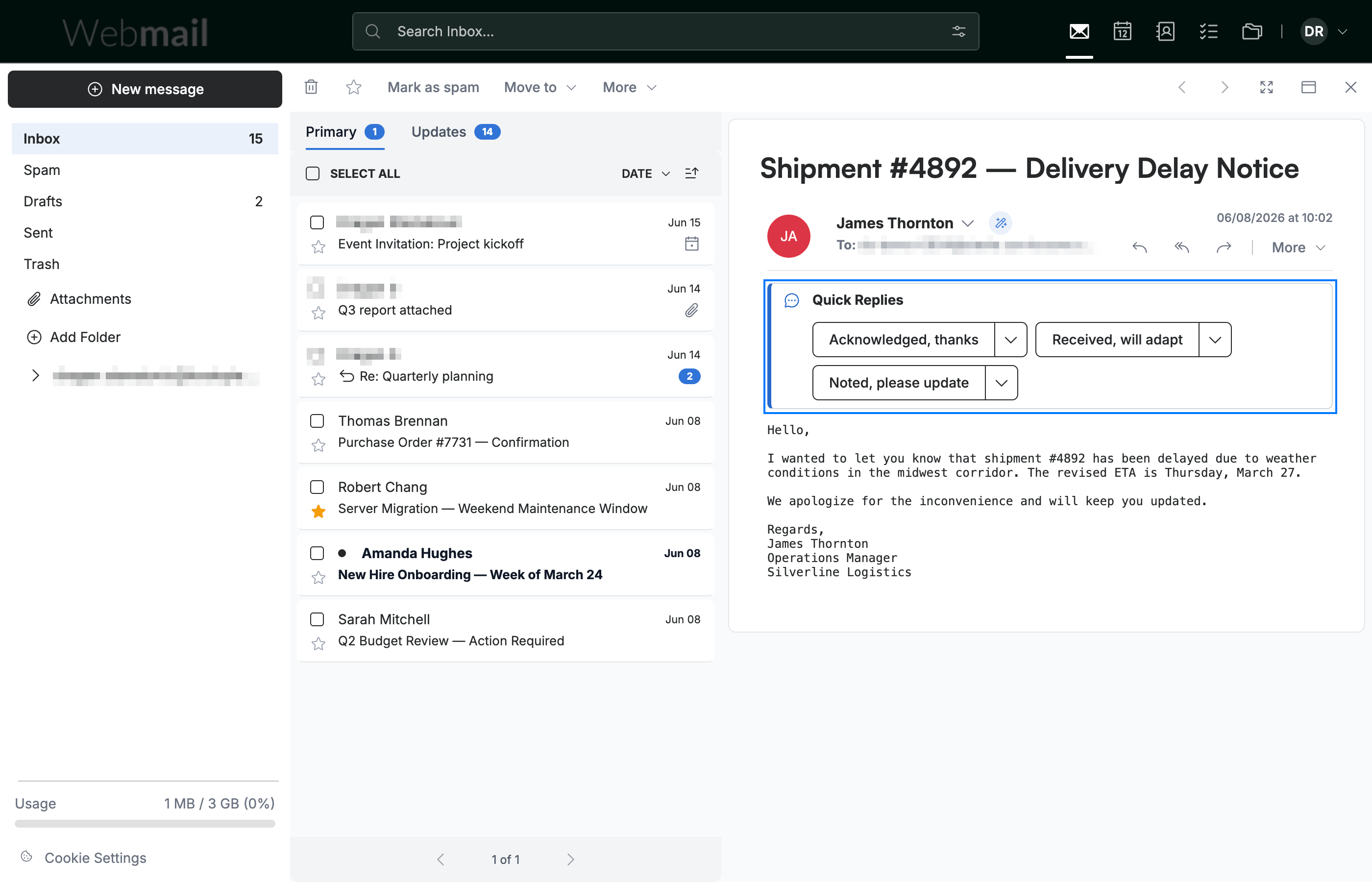The width and height of the screenshot is (1372, 882).
Task: Star the Amanda Hughes email
Action: coord(318,577)
